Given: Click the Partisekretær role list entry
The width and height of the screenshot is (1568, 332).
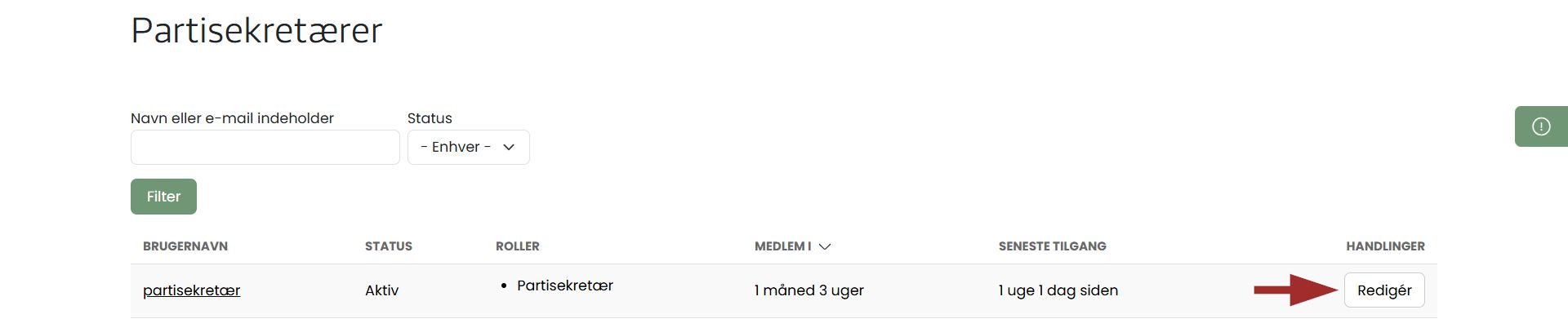Looking at the screenshot, I should click(x=564, y=286).
